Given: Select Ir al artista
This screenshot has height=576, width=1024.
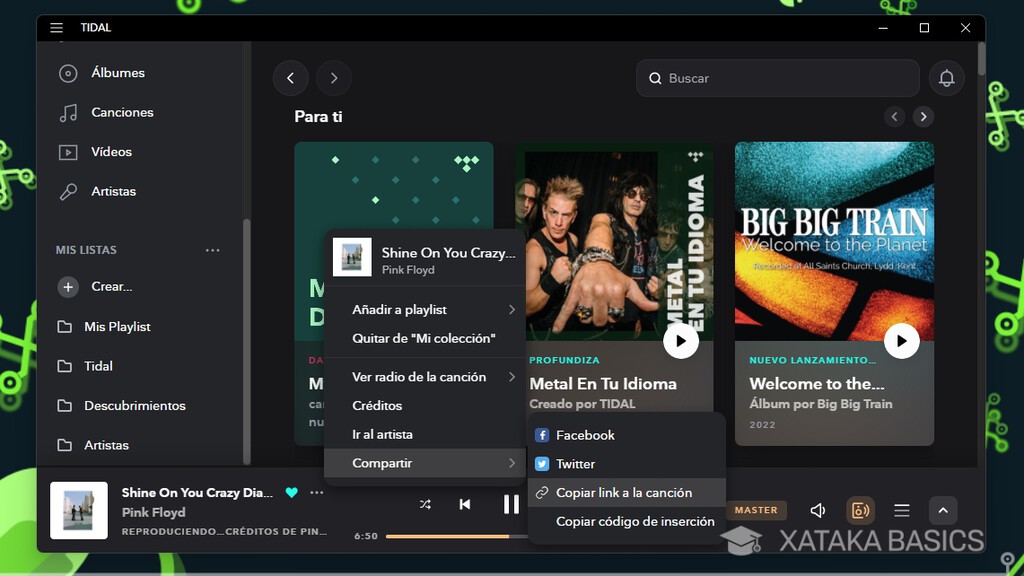Looking at the screenshot, I should pos(425,434).
